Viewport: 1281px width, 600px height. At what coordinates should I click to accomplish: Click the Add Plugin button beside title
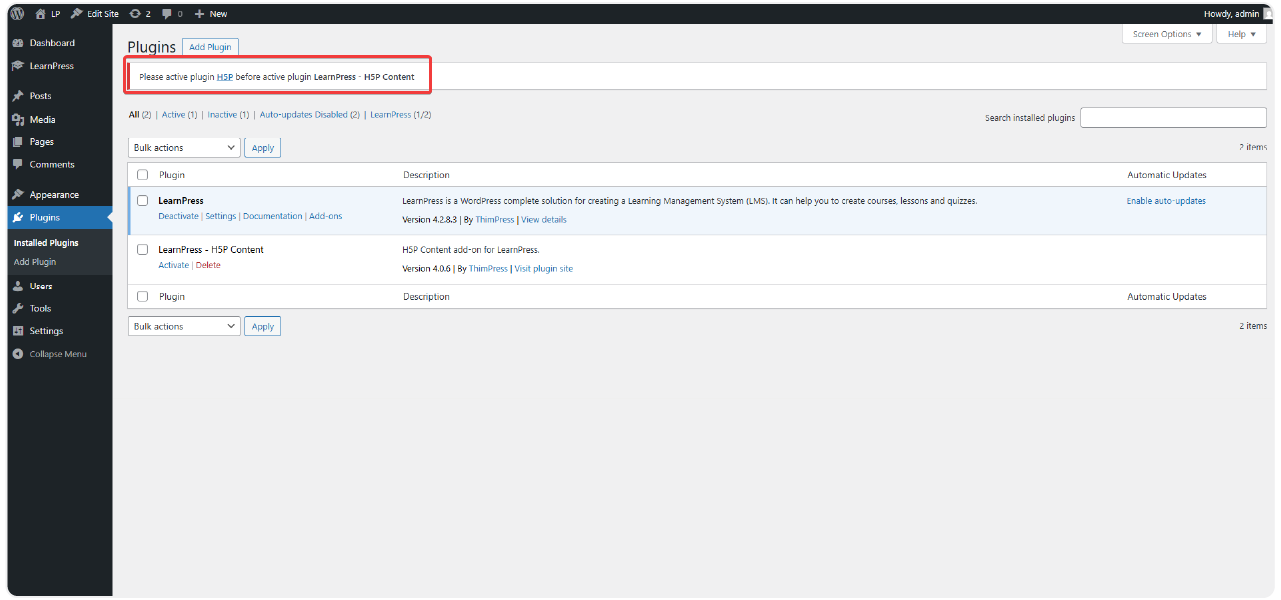[x=210, y=47]
